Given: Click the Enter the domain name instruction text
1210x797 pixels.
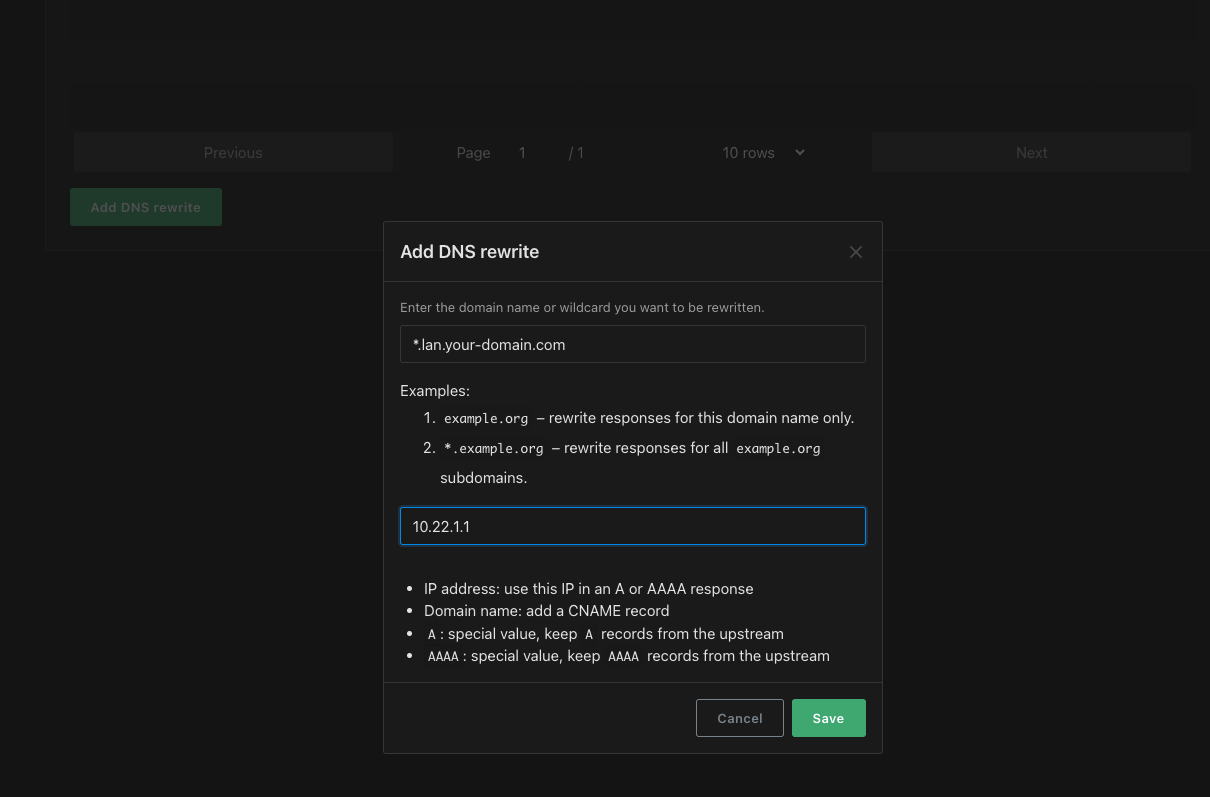Looking at the screenshot, I should pyautogui.click(x=582, y=308).
